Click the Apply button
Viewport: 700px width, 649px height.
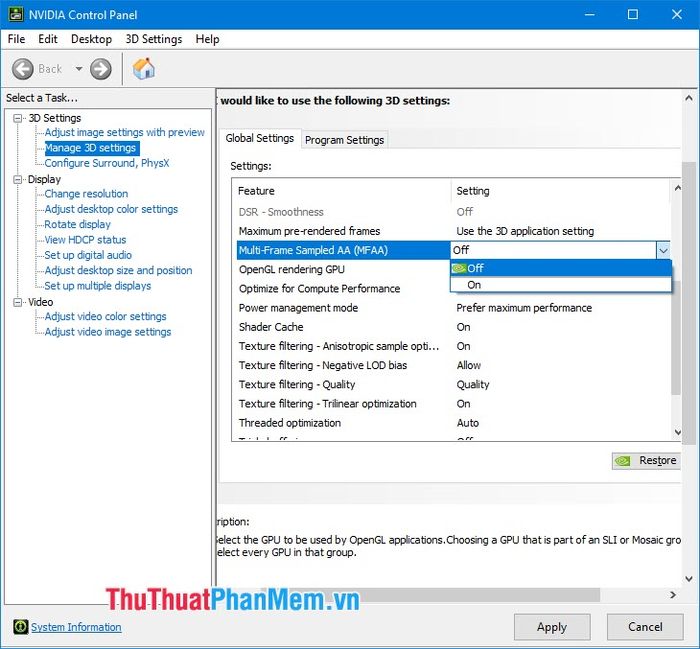click(552, 627)
